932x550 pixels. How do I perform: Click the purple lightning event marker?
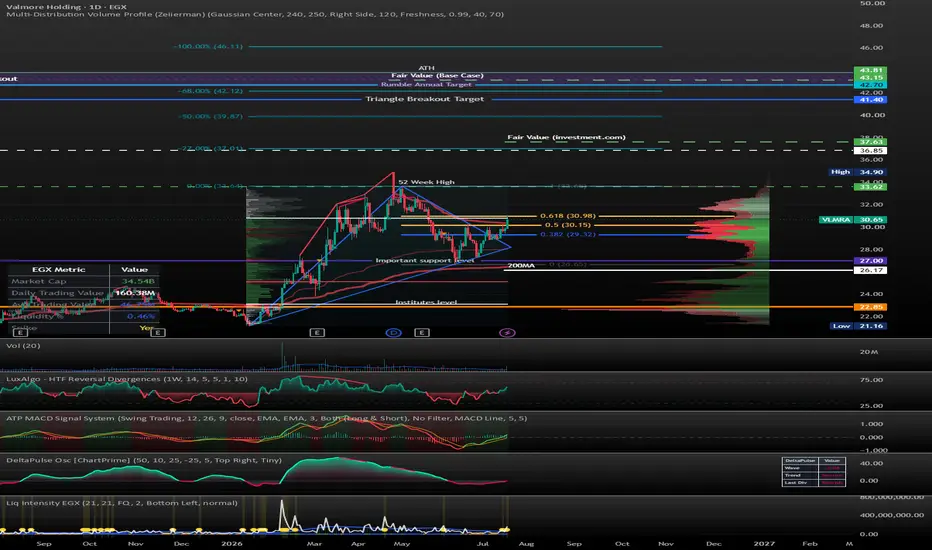(506, 332)
